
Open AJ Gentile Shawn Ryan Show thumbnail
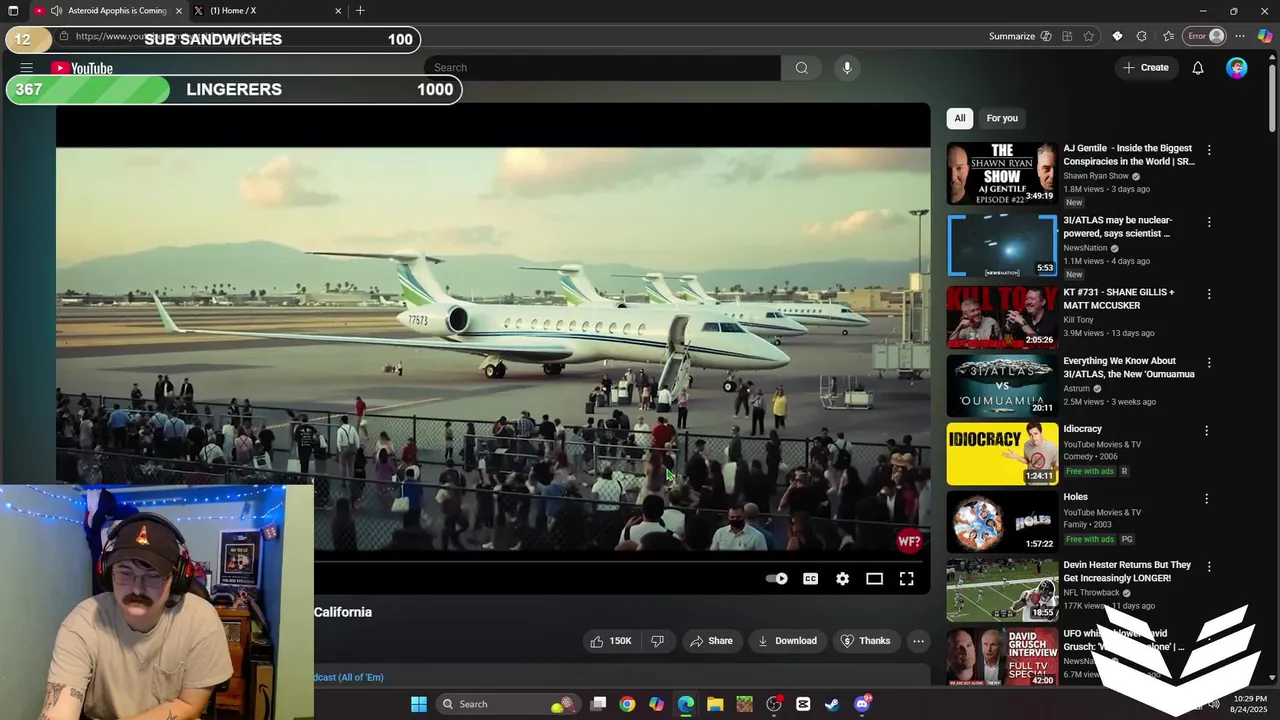(x=1002, y=173)
